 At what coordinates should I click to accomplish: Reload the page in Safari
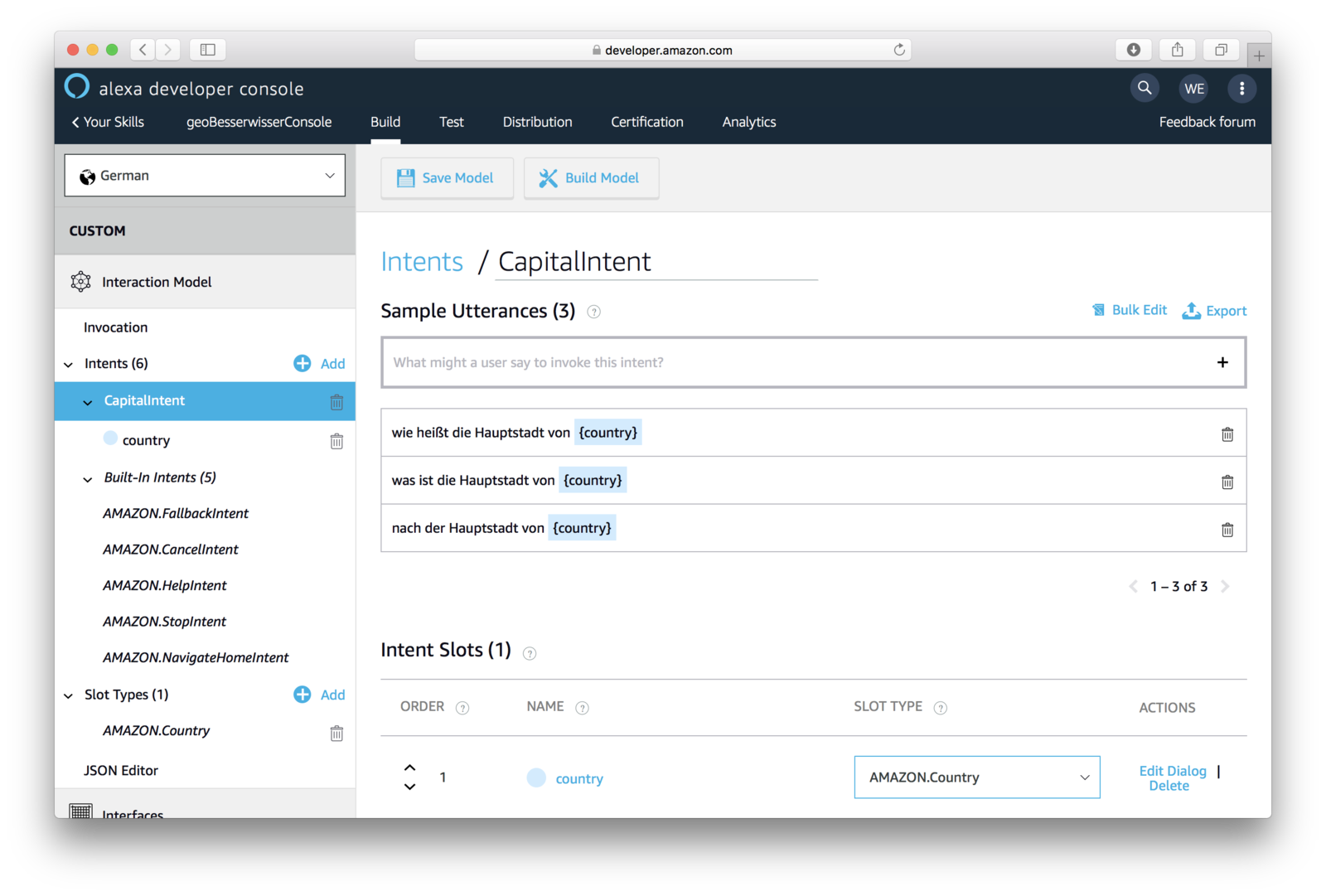pos(899,50)
